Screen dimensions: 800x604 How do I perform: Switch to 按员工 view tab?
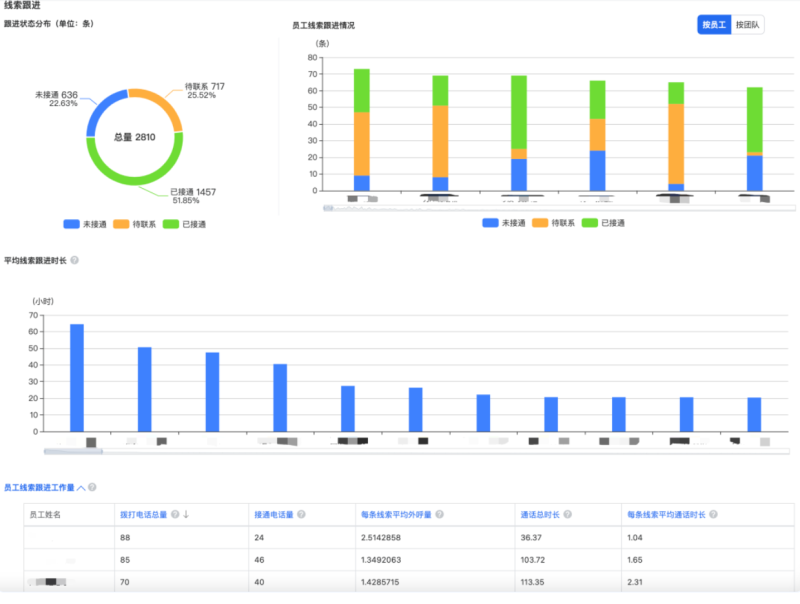tap(713, 25)
